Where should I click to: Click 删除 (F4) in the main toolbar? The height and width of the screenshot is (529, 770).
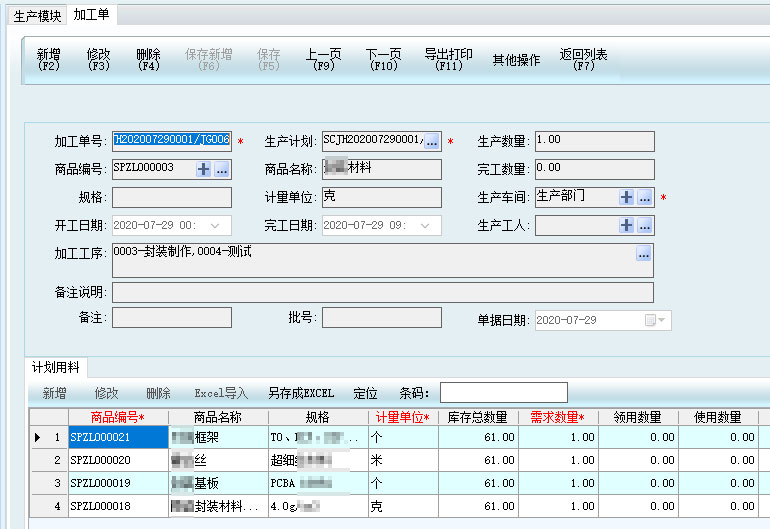(148, 59)
